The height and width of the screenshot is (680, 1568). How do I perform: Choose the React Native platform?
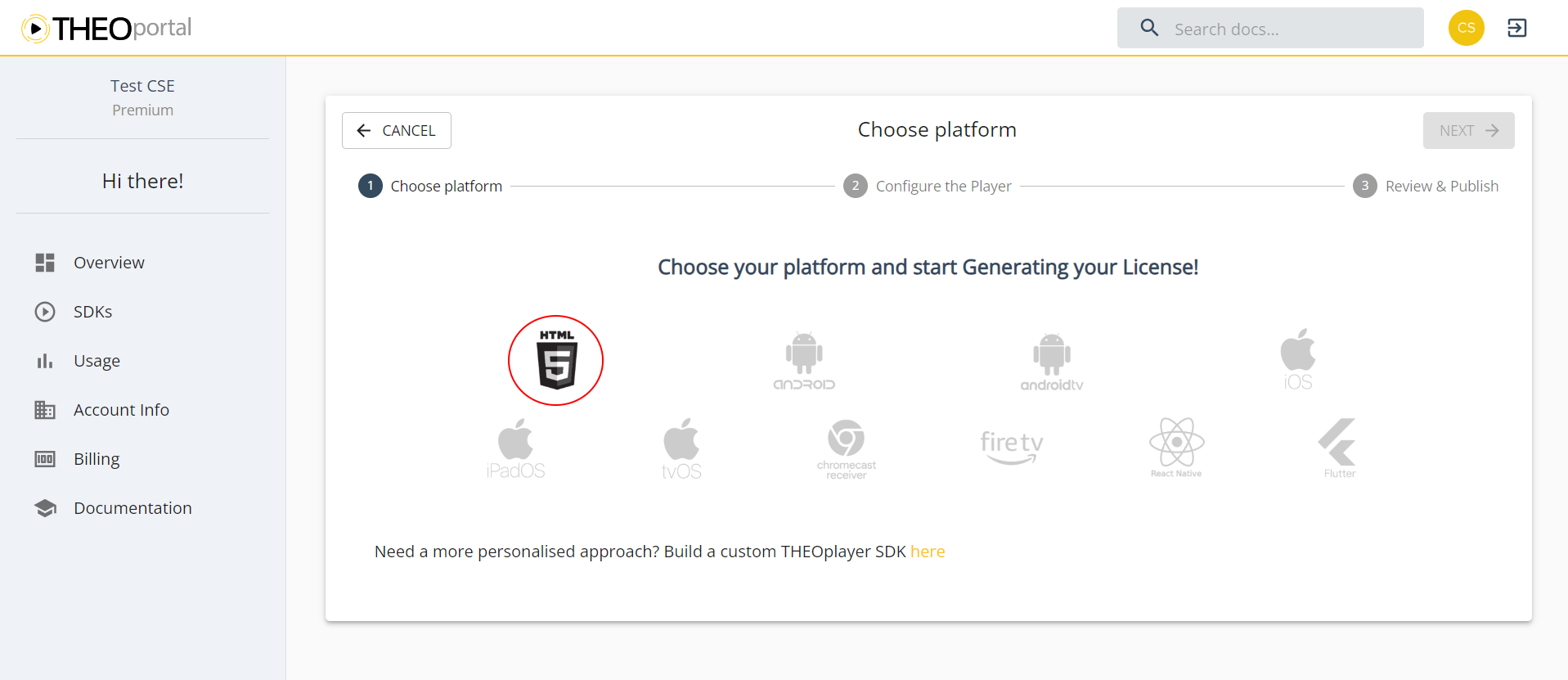pos(1176,447)
